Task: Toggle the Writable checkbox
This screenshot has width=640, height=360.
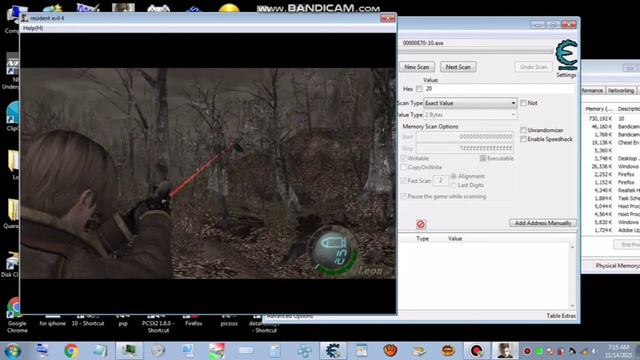Action: coord(404,158)
